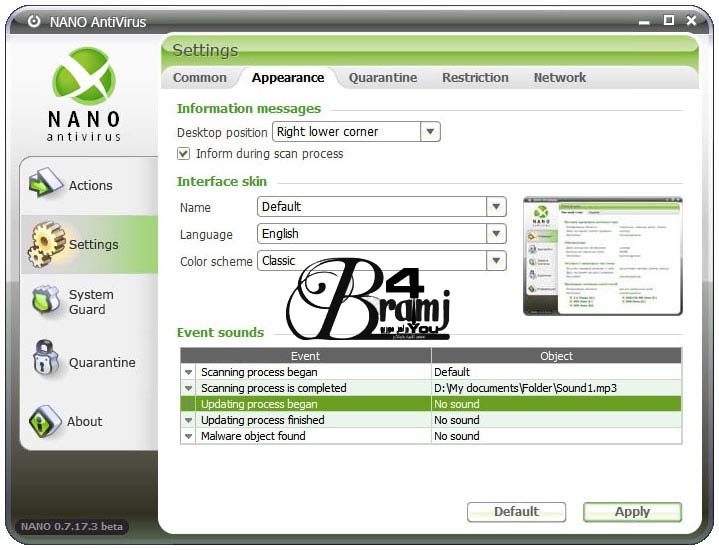The image size is (719, 550).
Task: Click 'No sound' for Malware object found
Action: pyautogui.click(x=556, y=436)
